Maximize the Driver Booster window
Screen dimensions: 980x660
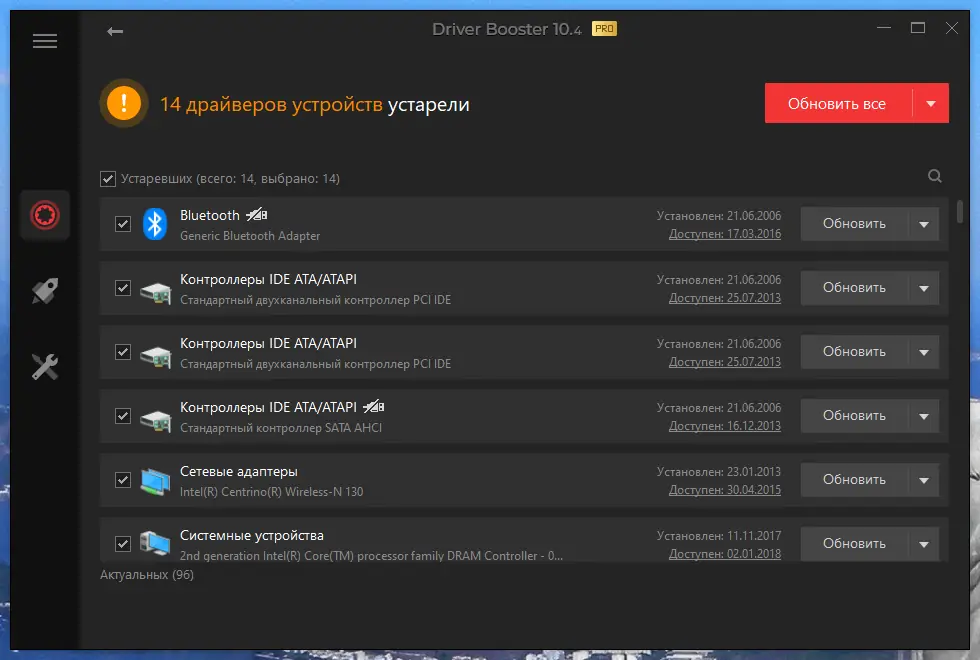coord(918,28)
